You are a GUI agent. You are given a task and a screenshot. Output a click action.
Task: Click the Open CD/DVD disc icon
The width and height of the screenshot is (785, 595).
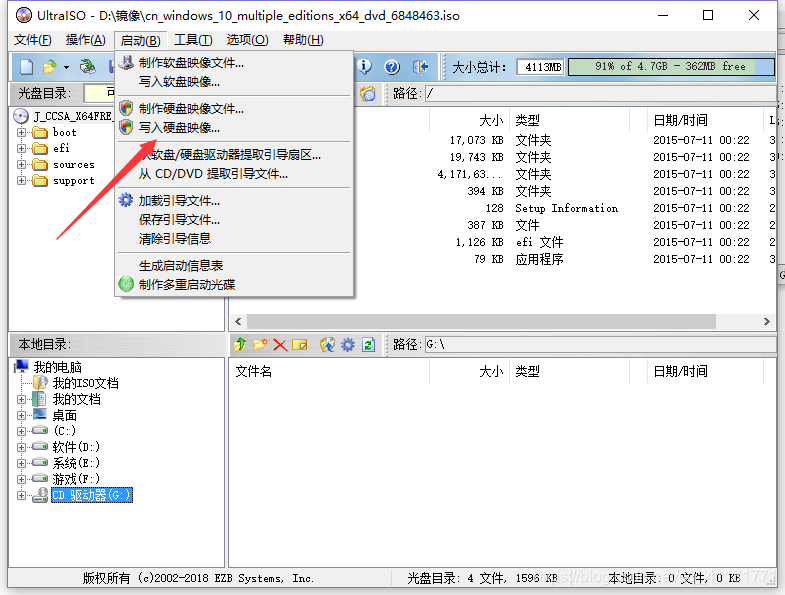(x=88, y=67)
